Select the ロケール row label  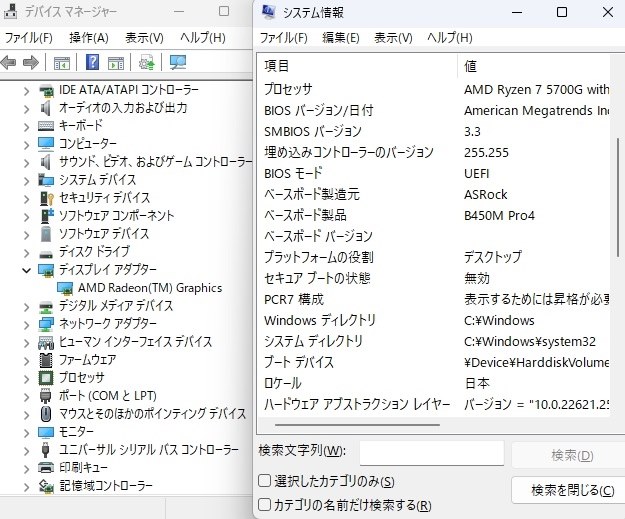point(282,383)
